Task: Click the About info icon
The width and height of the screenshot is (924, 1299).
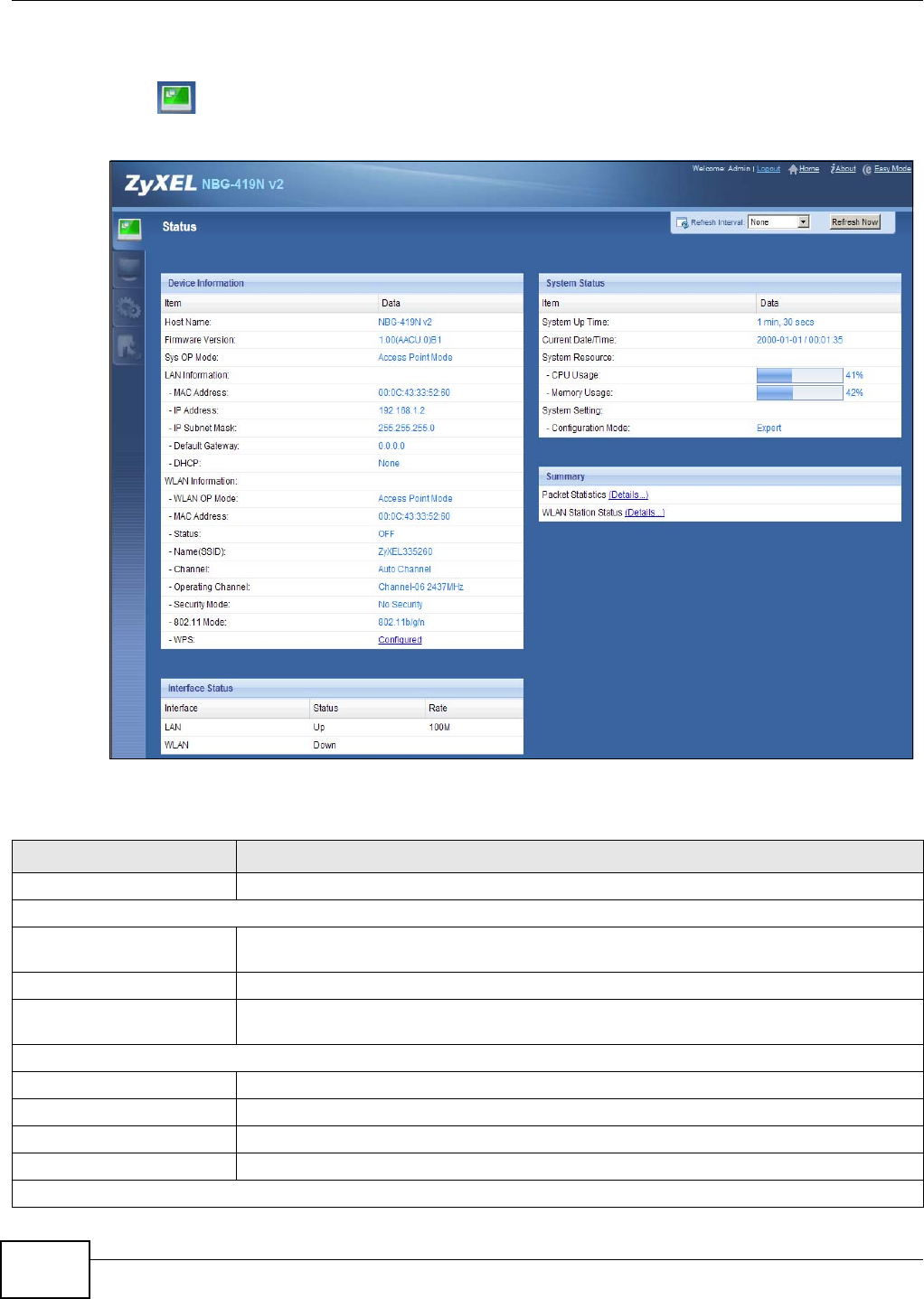Action: coord(833,169)
